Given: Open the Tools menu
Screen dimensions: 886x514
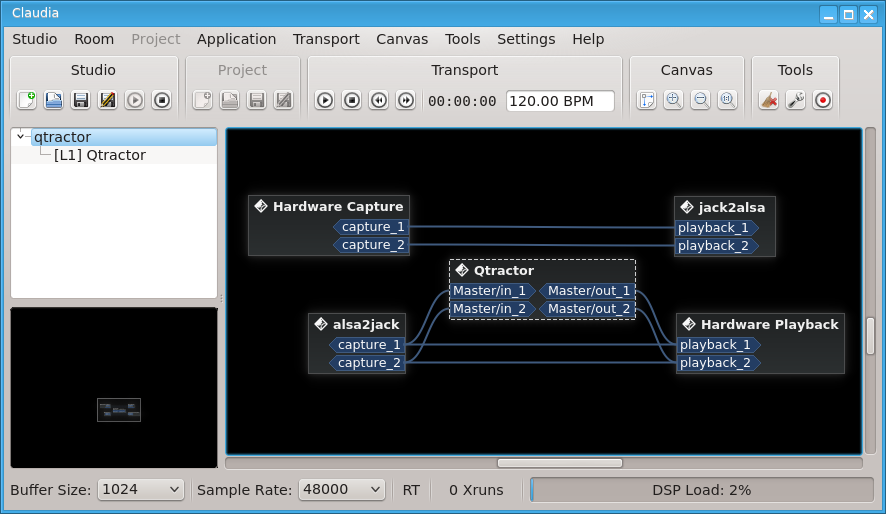Looking at the screenshot, I should [x=462, y=39].
